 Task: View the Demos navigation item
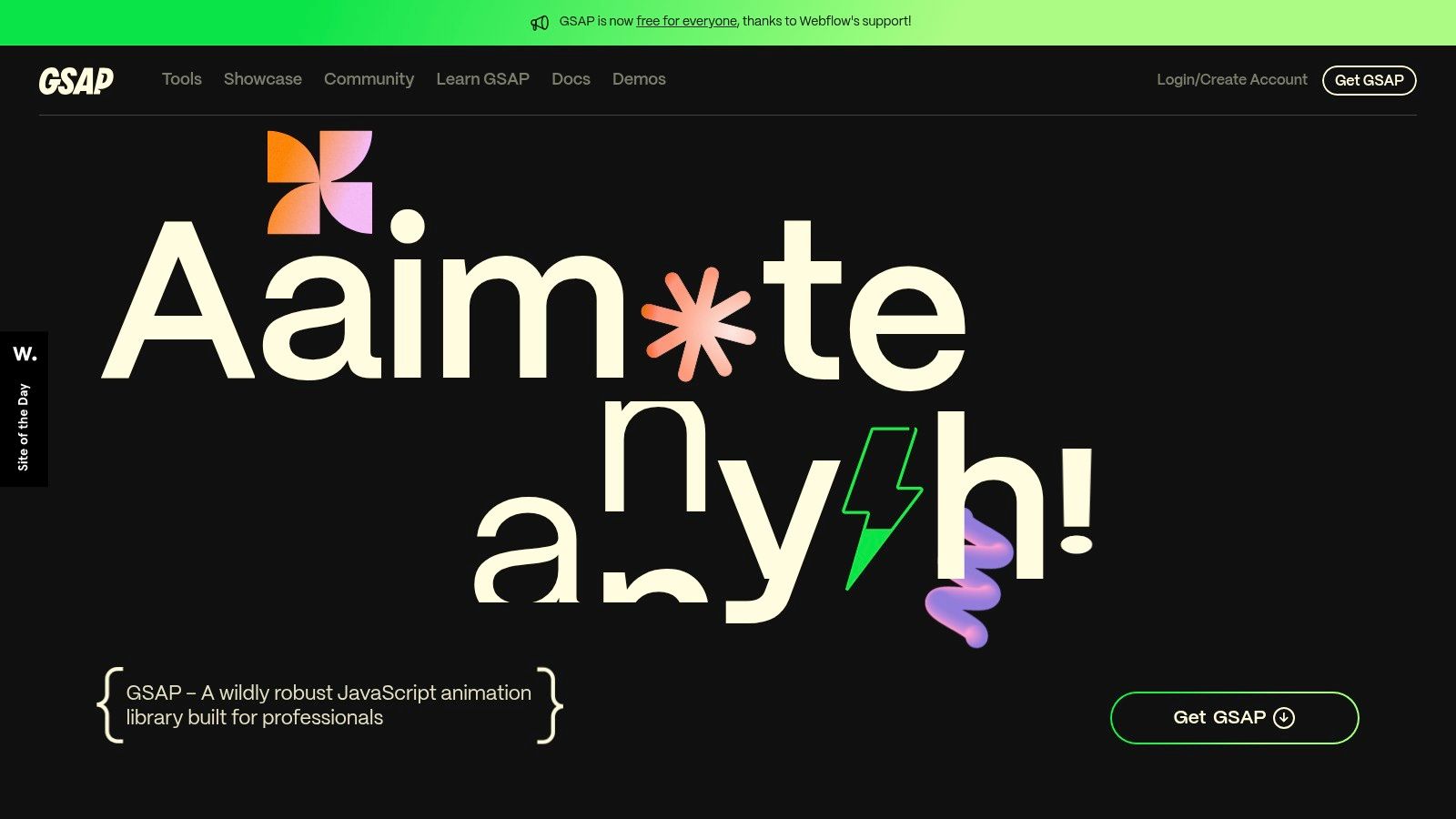pos(639,79)
